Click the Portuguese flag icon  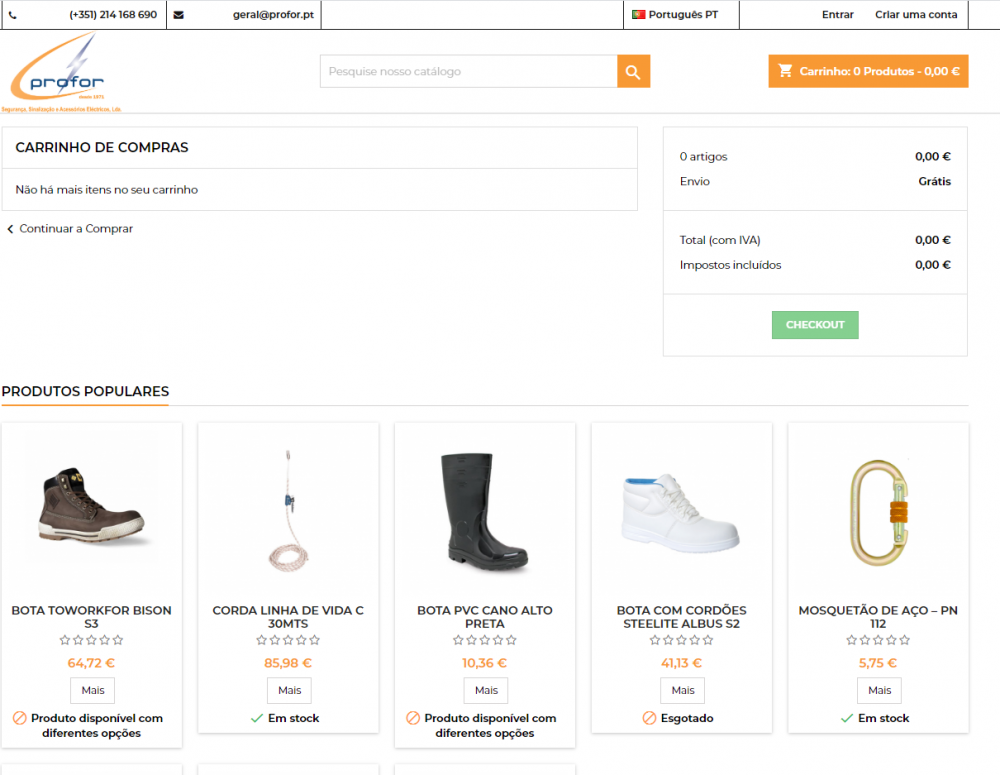(638, 15)
